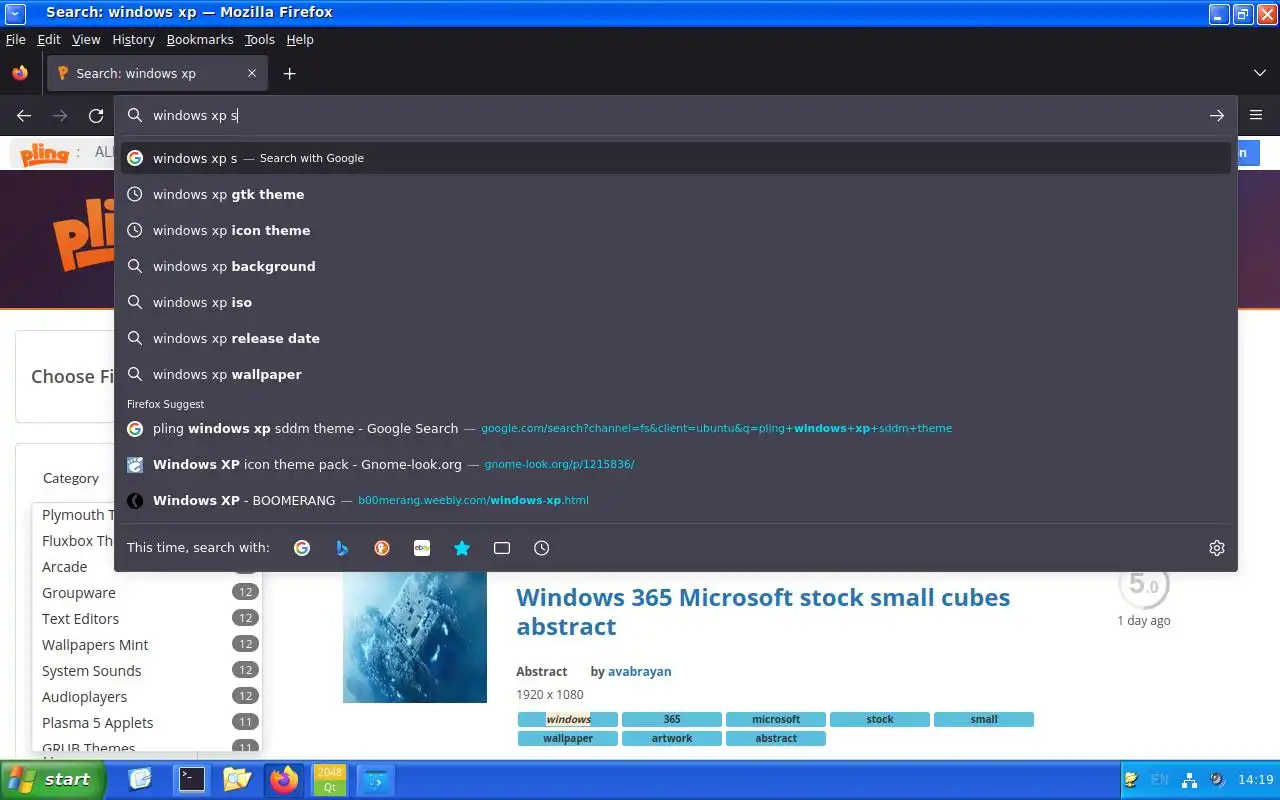The height and width of the screenshot is (800, 1280).
Task: Click the first taskbar launcher icon next to start
Action: (140, 779)
